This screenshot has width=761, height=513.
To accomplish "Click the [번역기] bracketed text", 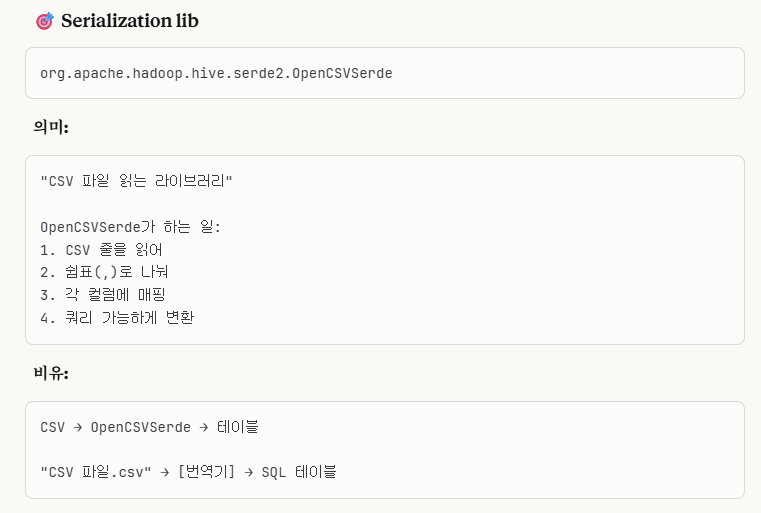I will point(206,472).
